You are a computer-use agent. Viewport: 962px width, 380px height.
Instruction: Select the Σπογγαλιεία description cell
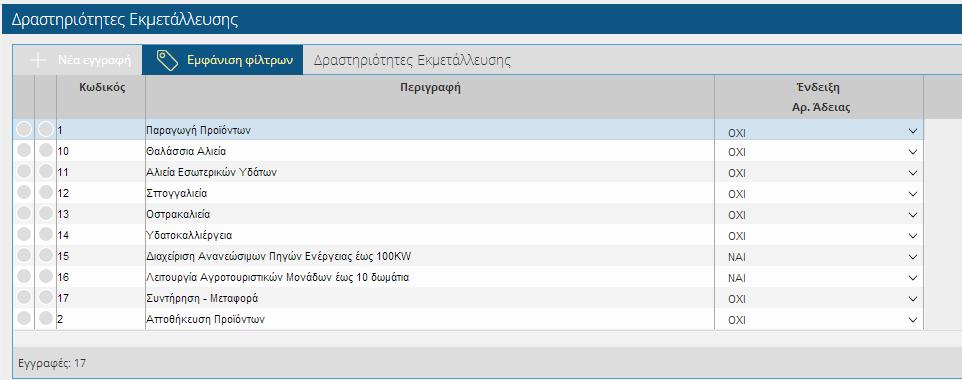pyautogui.click(x=430, y=193)
